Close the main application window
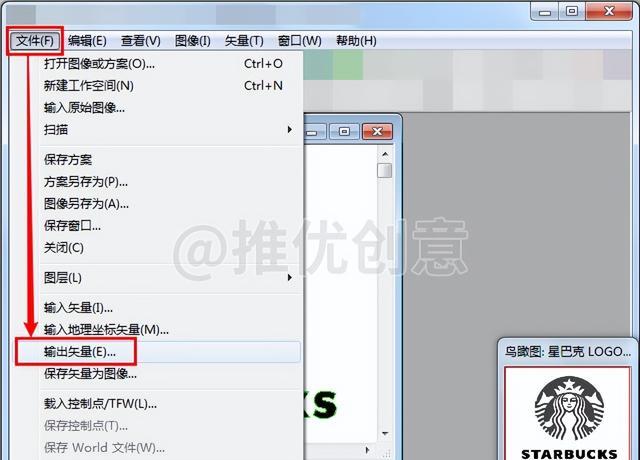The width and height of the screenshot is (640, 460). 609,11
